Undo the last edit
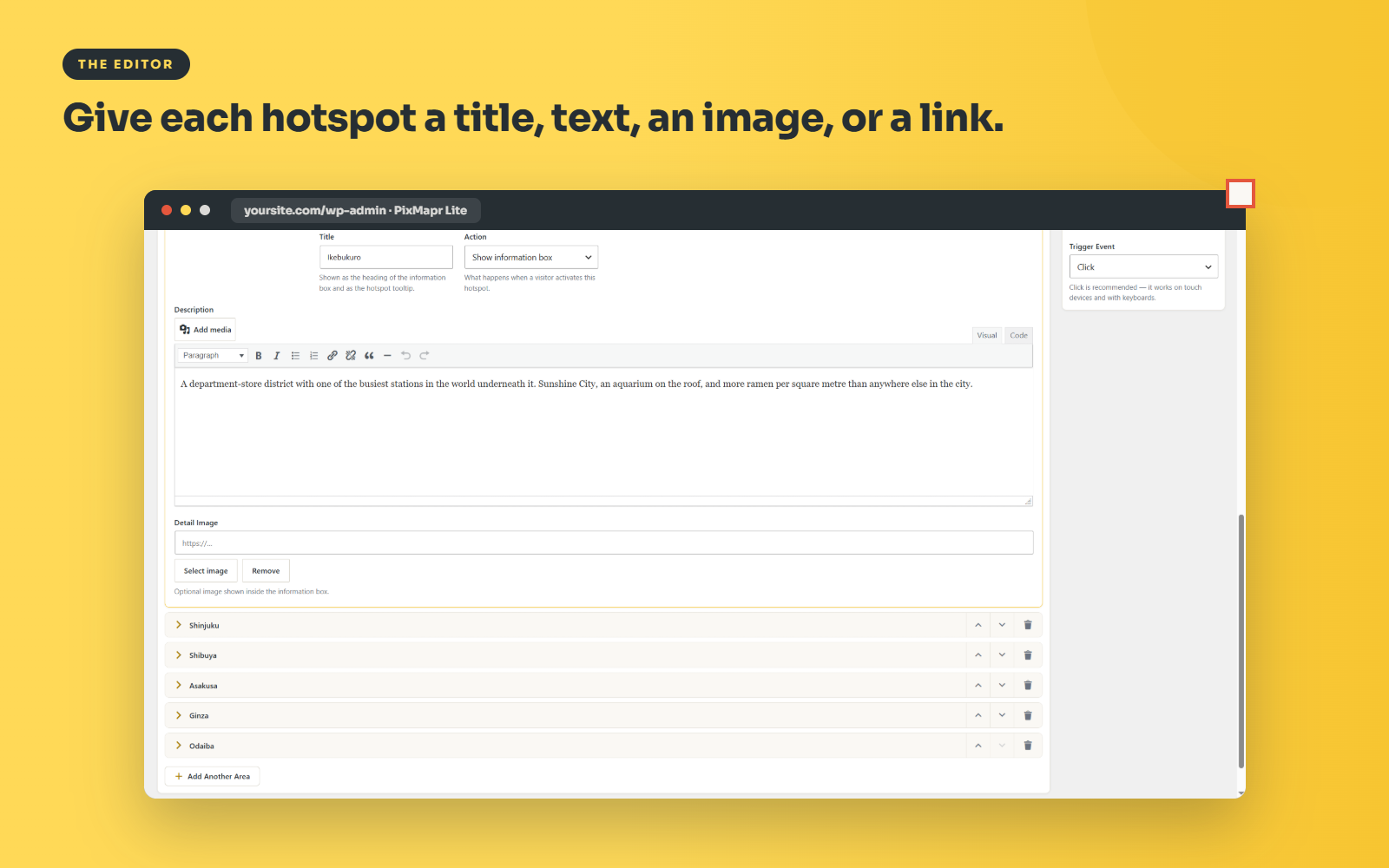This screenshot has width=1389, height=868. click(x=405, y=356)
